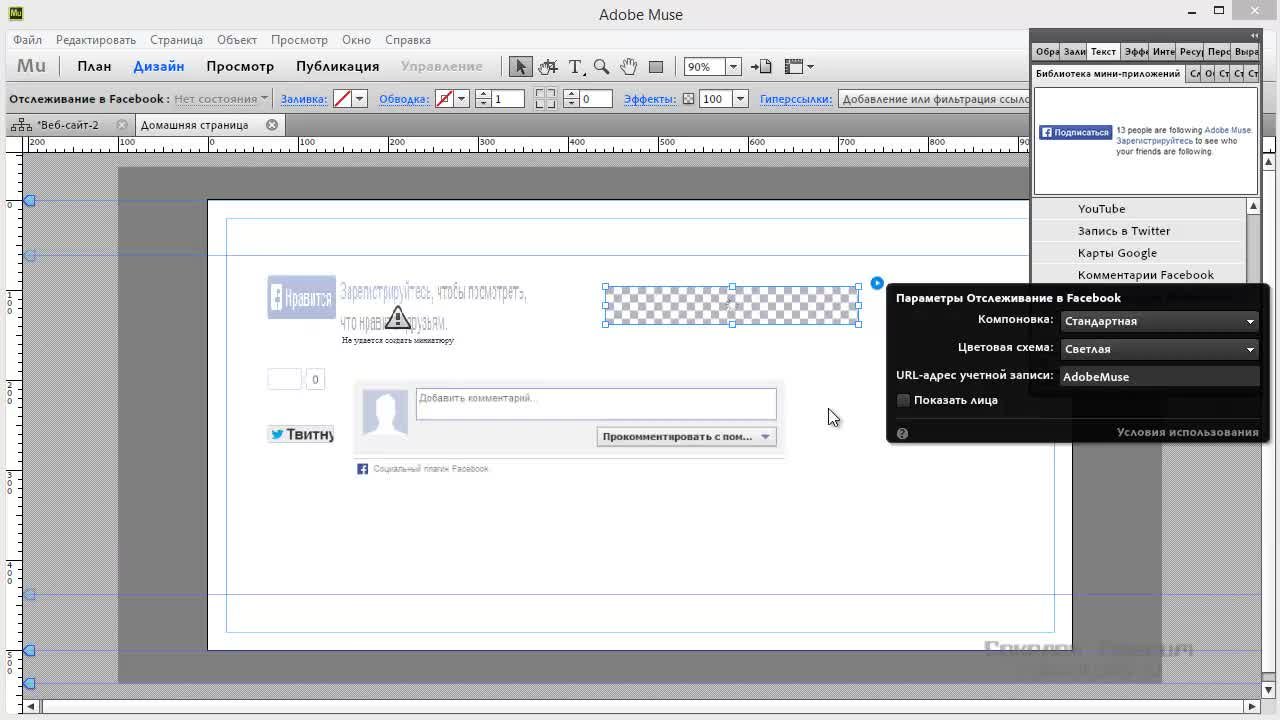Click the stroke swatch with red slash
This screenshot has height=720, width=1280.
445,99
